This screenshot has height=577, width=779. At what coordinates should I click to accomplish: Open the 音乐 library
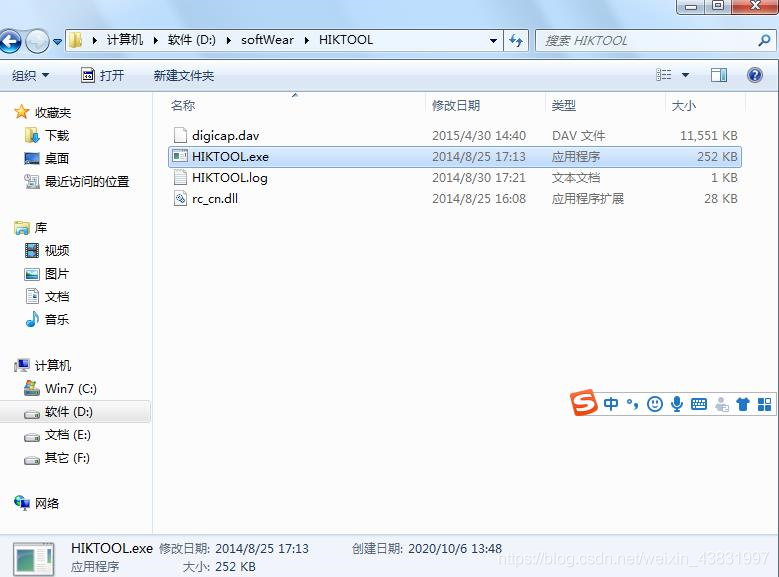click(x=57, y=319)
